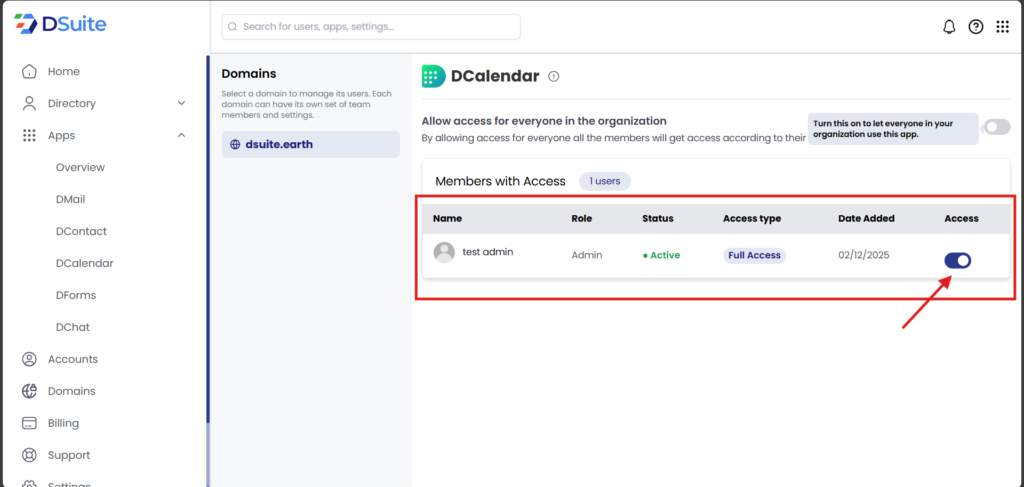
Task: Open the Support page in sidebar
Action: (68, 455)
